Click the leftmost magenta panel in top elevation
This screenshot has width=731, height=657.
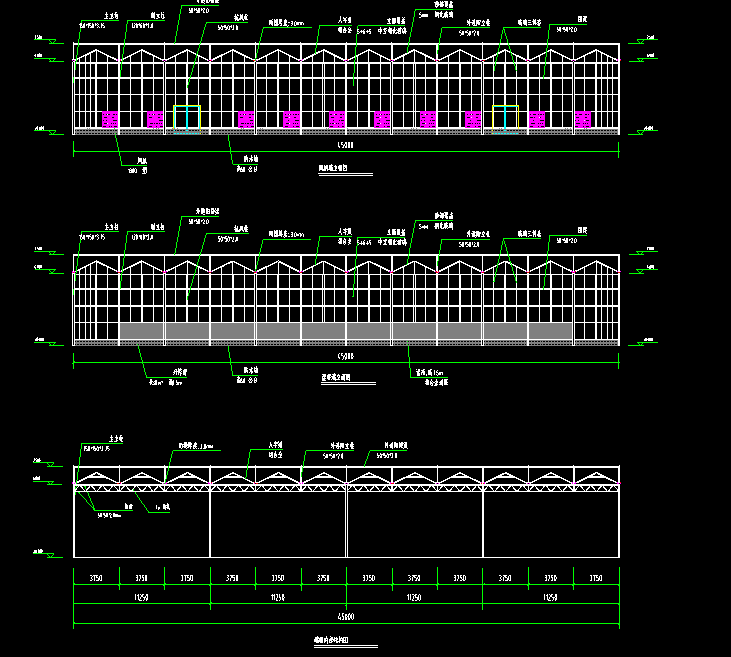(x=110, y=120)
